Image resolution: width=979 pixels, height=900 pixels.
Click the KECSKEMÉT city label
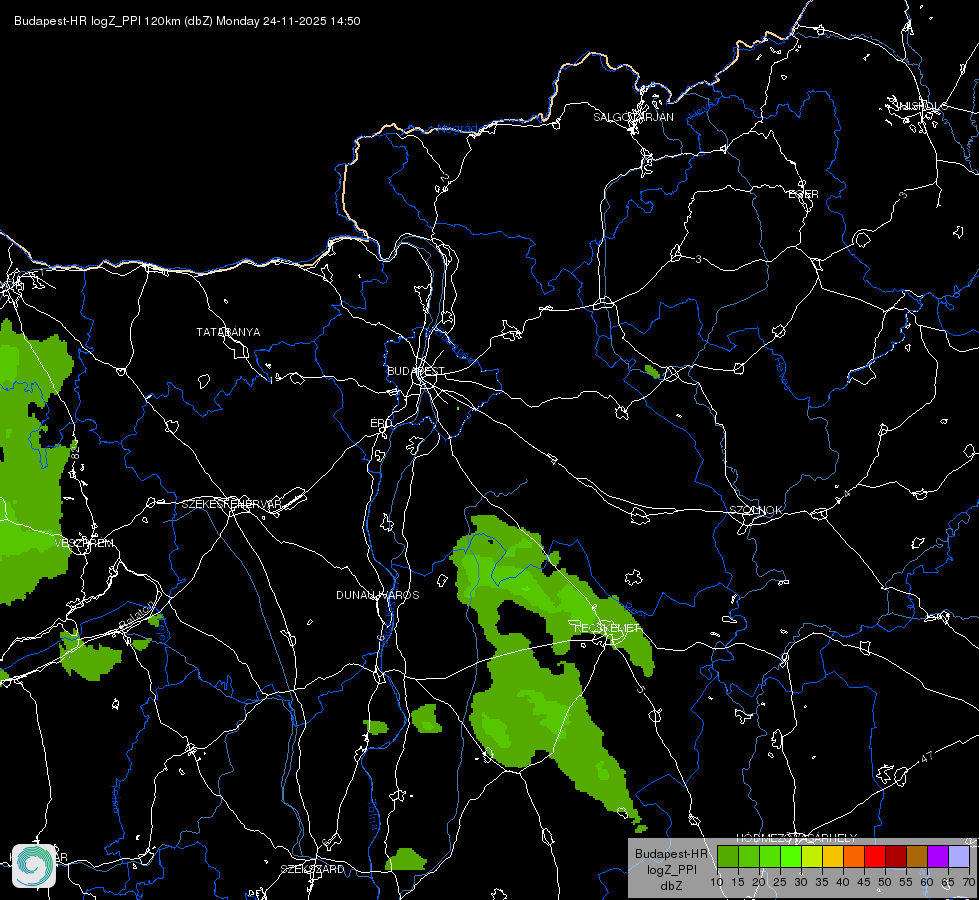tap(607, 628)
